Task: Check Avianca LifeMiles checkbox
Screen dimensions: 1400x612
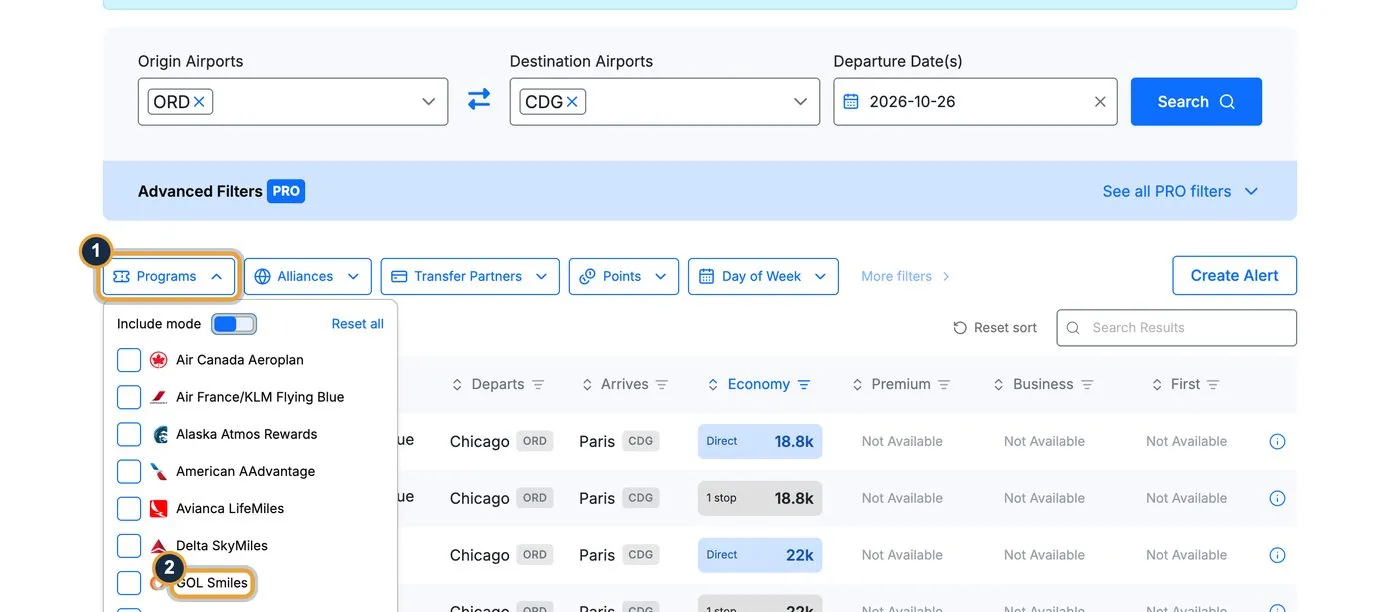Action: [129, 508]
